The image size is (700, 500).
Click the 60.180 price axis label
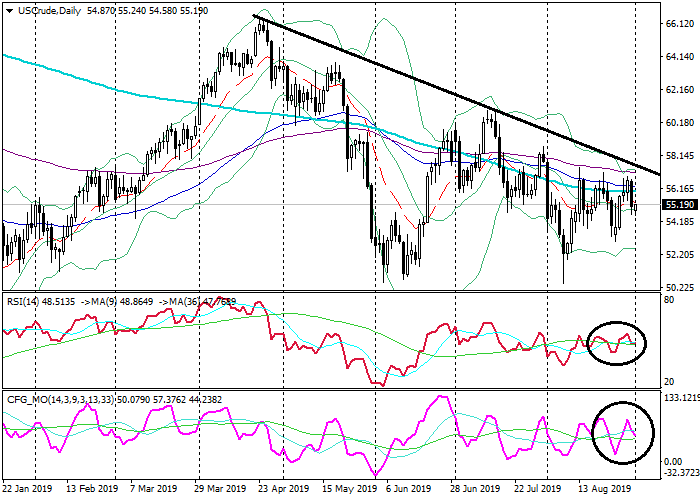679,123
